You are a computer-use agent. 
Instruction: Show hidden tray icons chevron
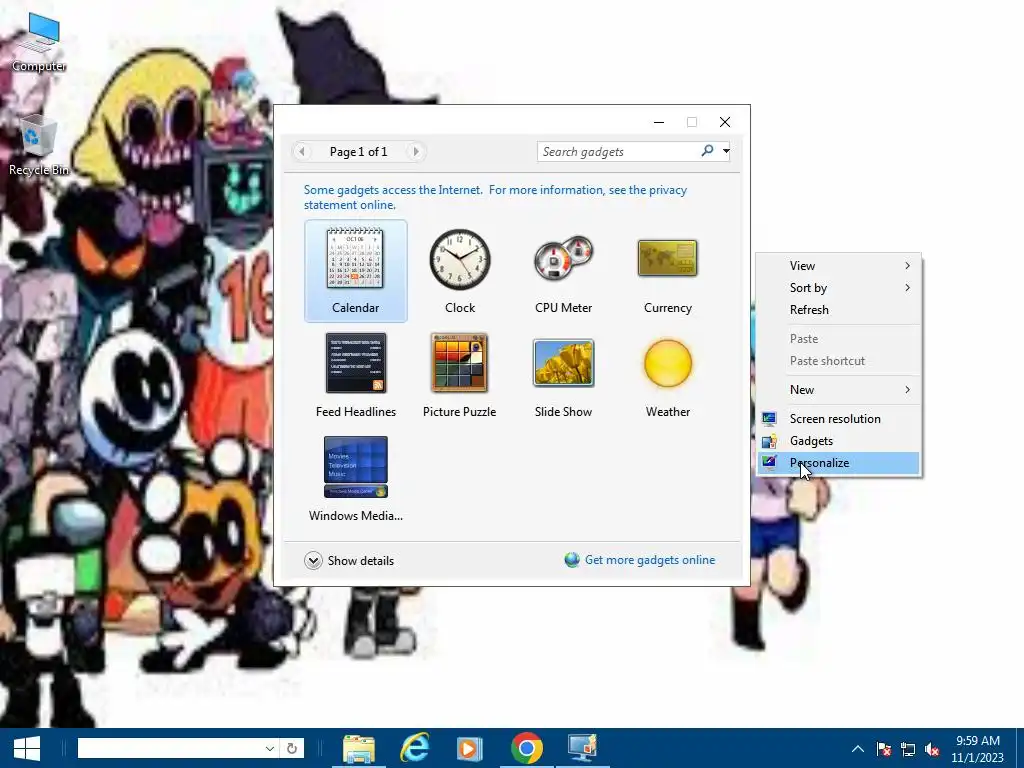coord(858,749)
